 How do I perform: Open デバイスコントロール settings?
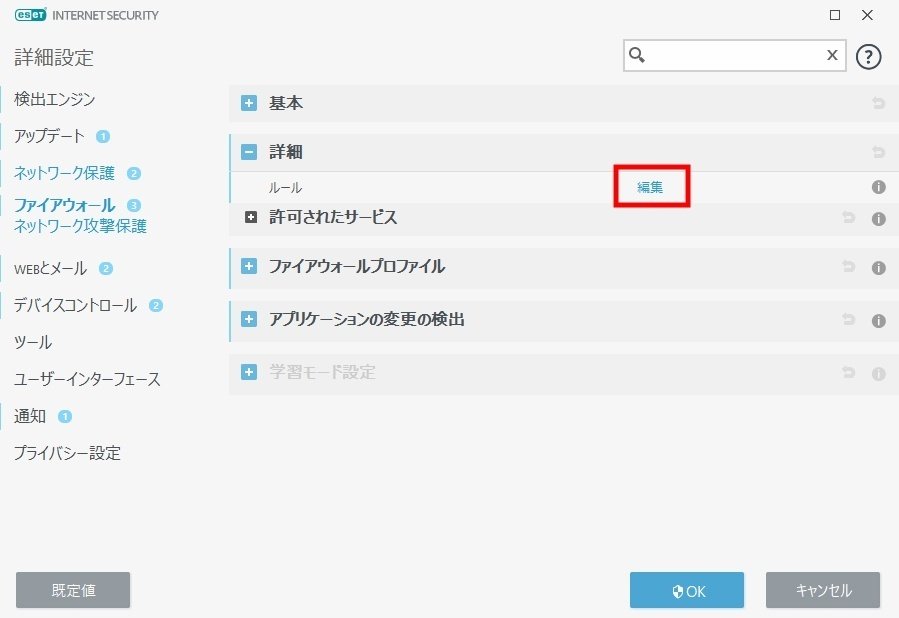coord(75,306)
